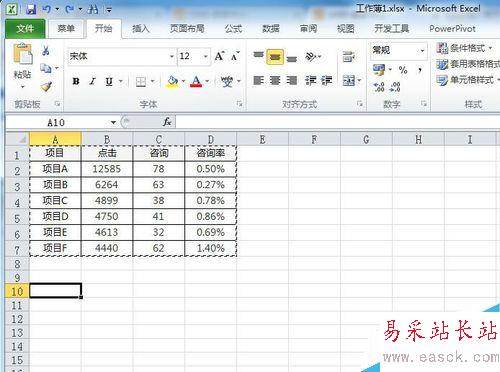This screenshot has width=500, height=372.
Task: Open the fill color dropdown arrow
Action: 183,81
